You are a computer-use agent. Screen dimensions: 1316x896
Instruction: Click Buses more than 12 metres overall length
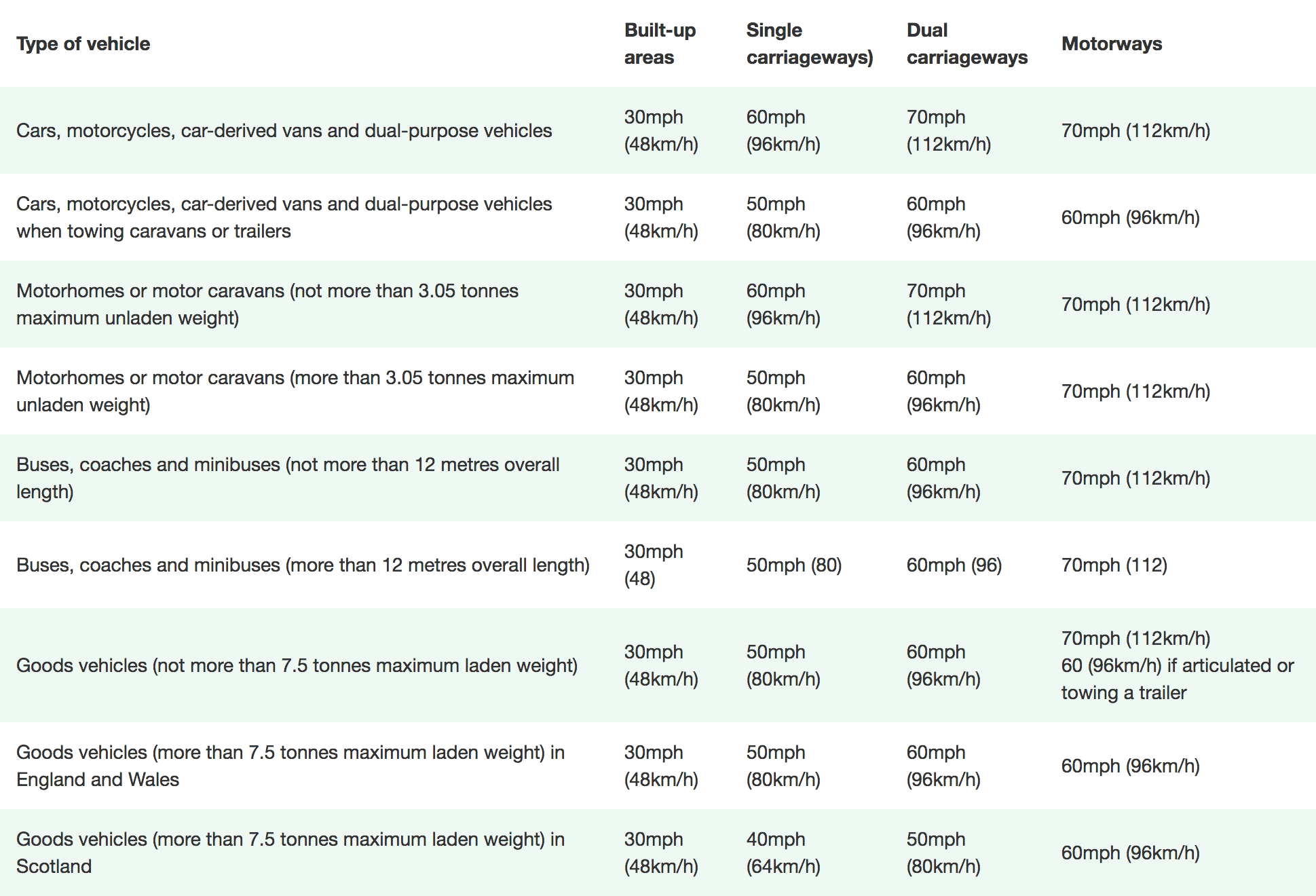[303, 565]
